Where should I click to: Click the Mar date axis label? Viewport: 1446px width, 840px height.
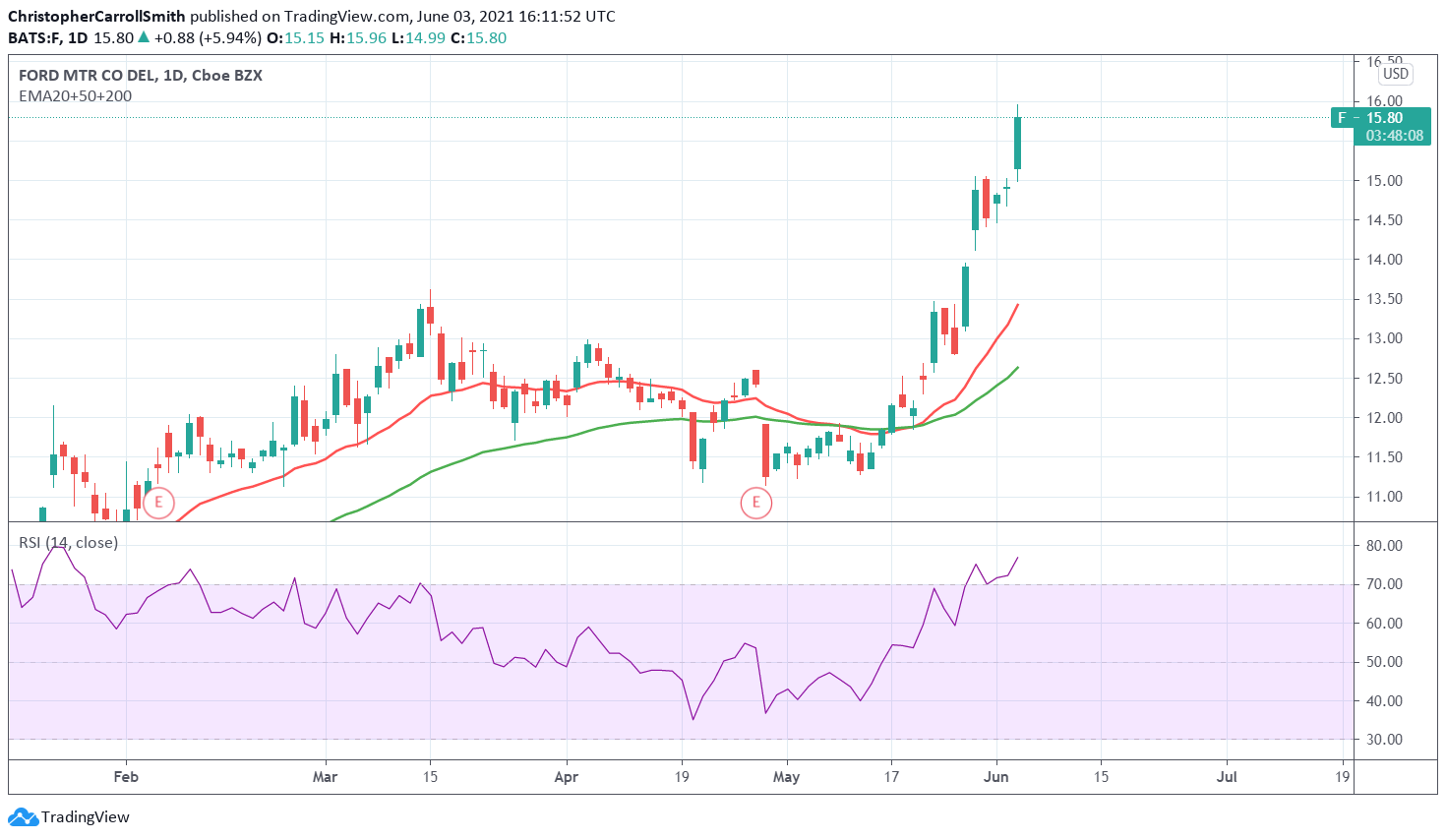[x=325, y=777]
